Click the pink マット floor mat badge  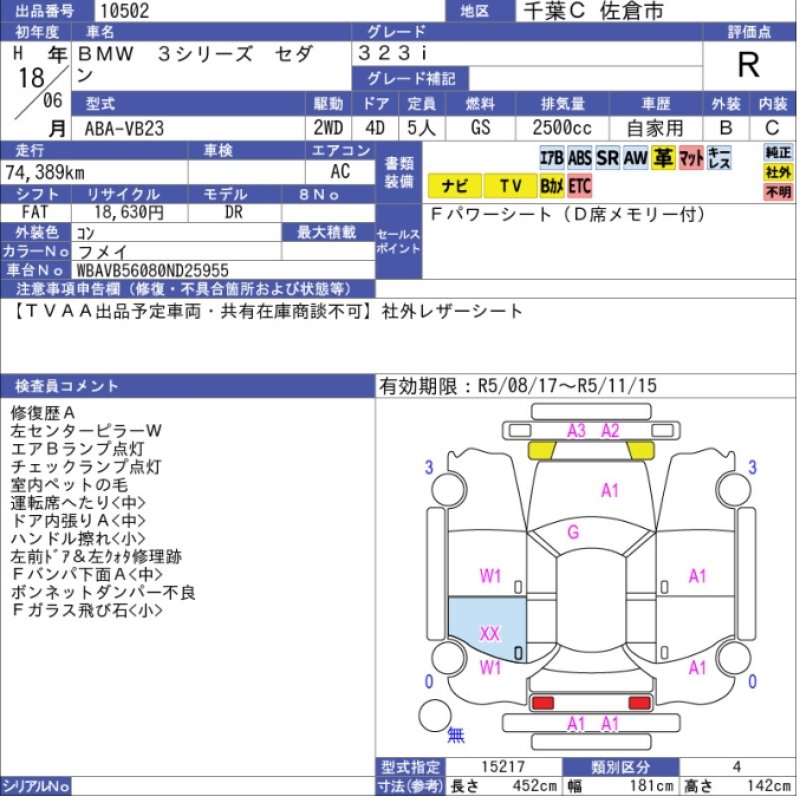point(691,158)
